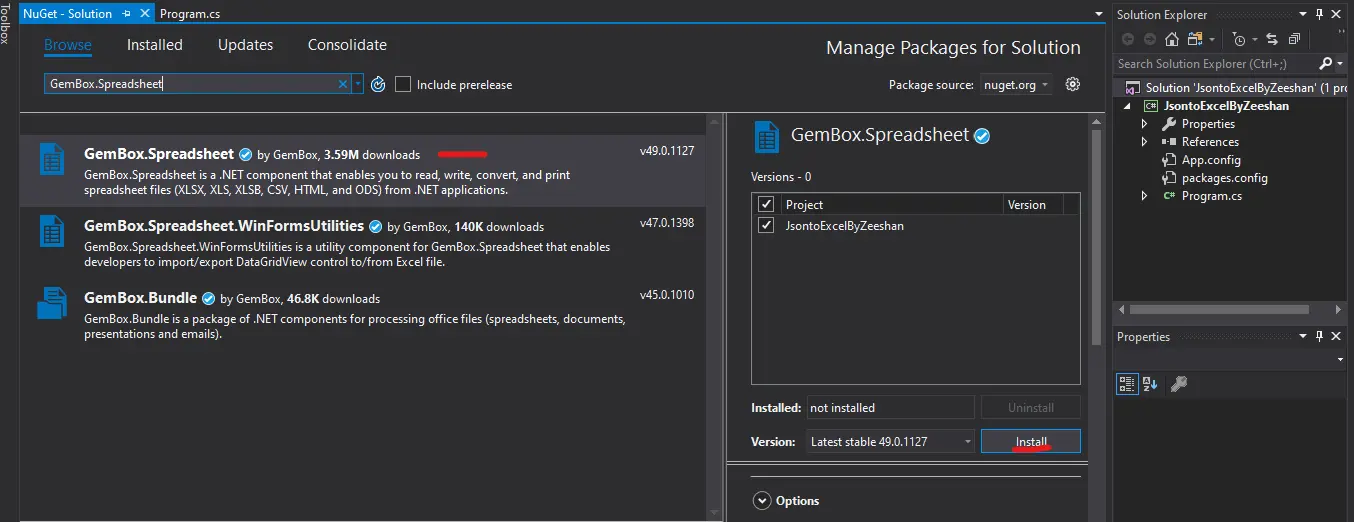Switch to the Browse tab
Screen dimensions: 1354x522
pyautogui.click(x=68, y=45)
